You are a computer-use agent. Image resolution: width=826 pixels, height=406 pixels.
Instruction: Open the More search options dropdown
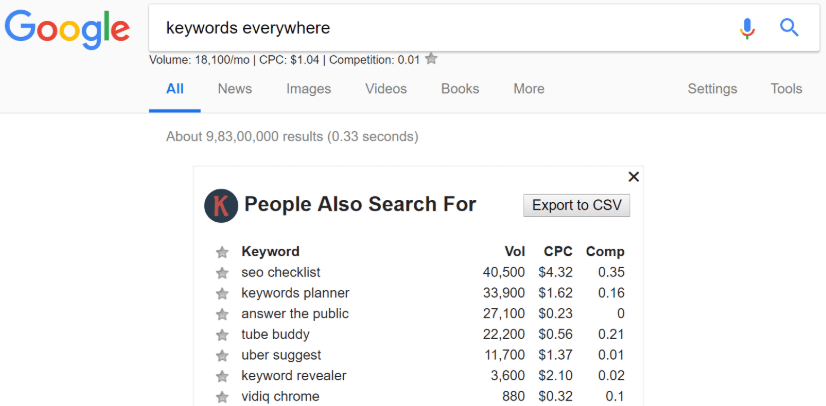coord(529,88)
